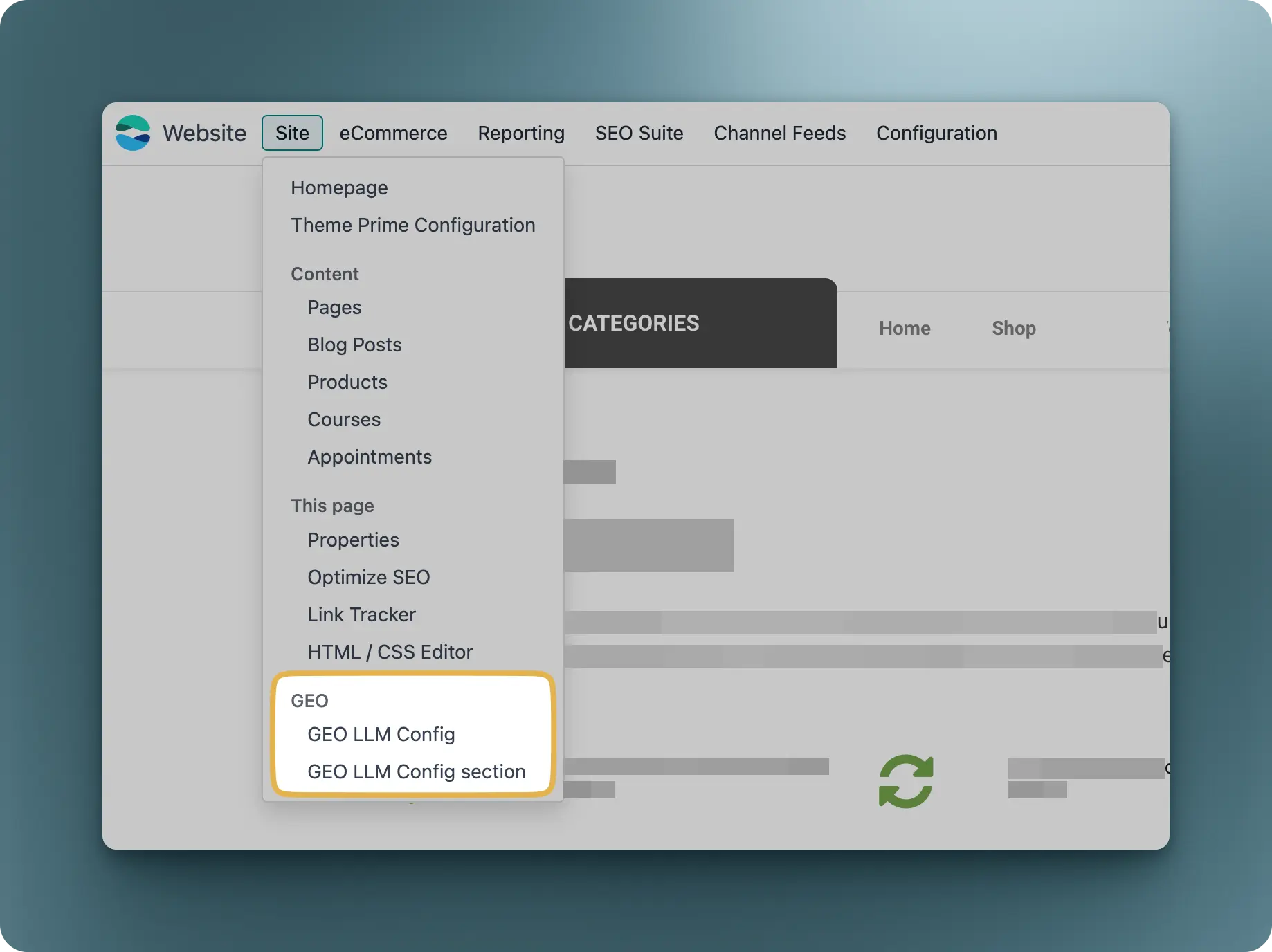This screenshot has height=952, width=1272.
Task: Choose Pages under Content
Action: pos(334,307)
